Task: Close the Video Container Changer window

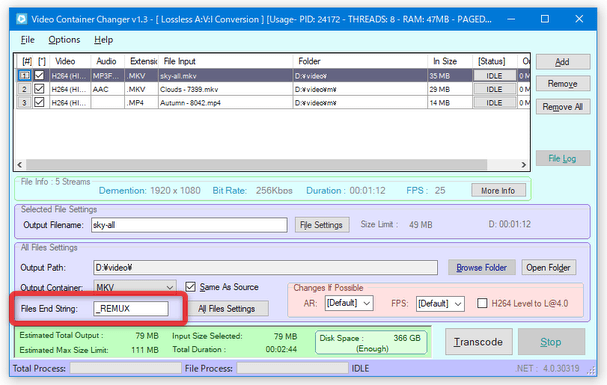Action: [x=579, y=19]
